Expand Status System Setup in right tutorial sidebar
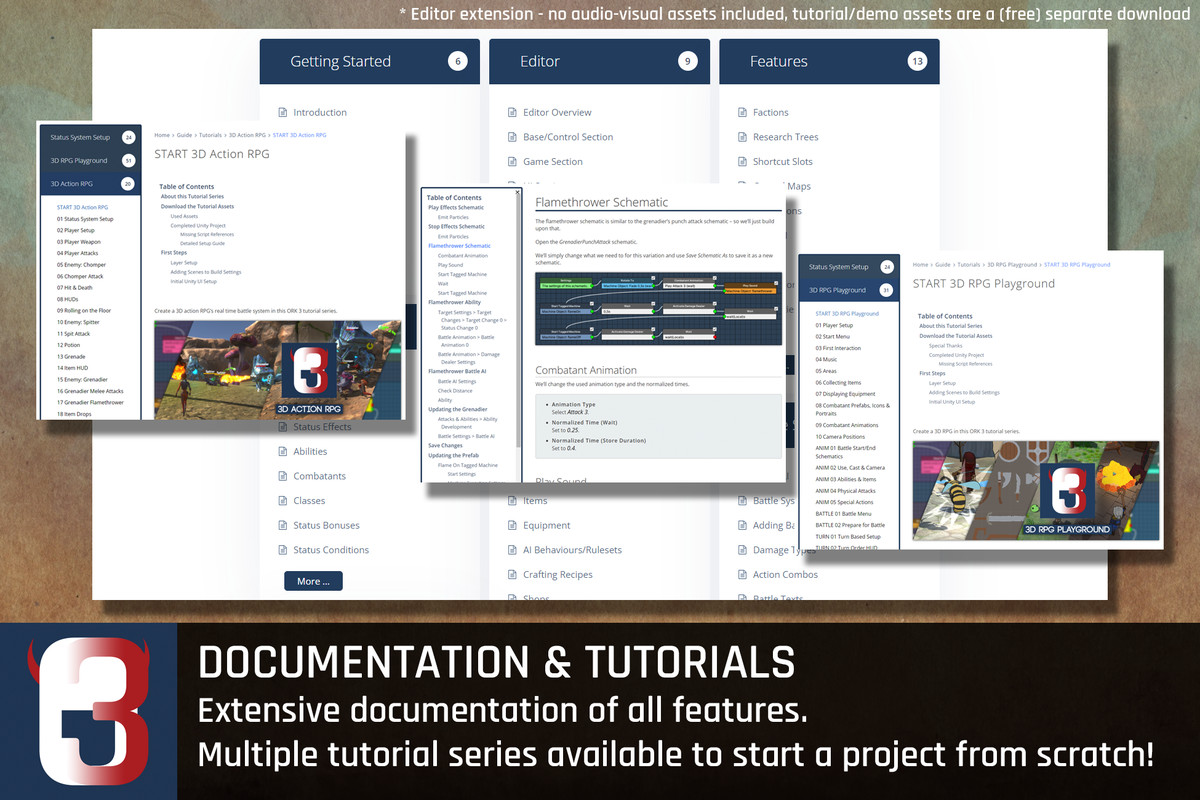The image size is (1200, 800). [x=849, y=267]
